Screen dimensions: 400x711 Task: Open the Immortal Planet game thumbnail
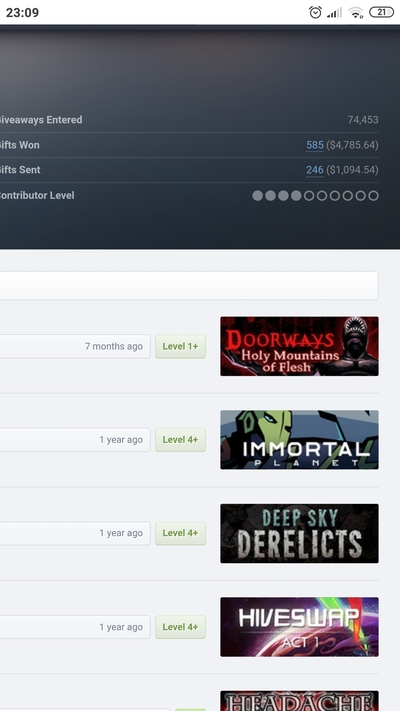click(x=299, y=440)
